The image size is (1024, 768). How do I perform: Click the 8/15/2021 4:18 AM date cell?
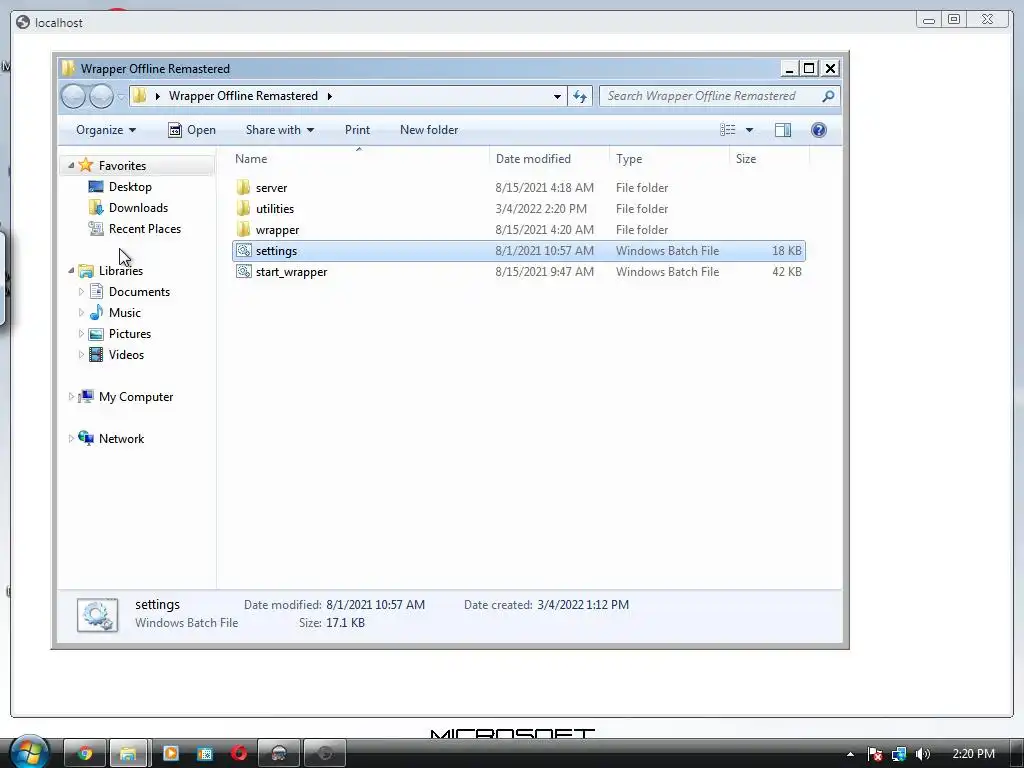pos(545,188)
